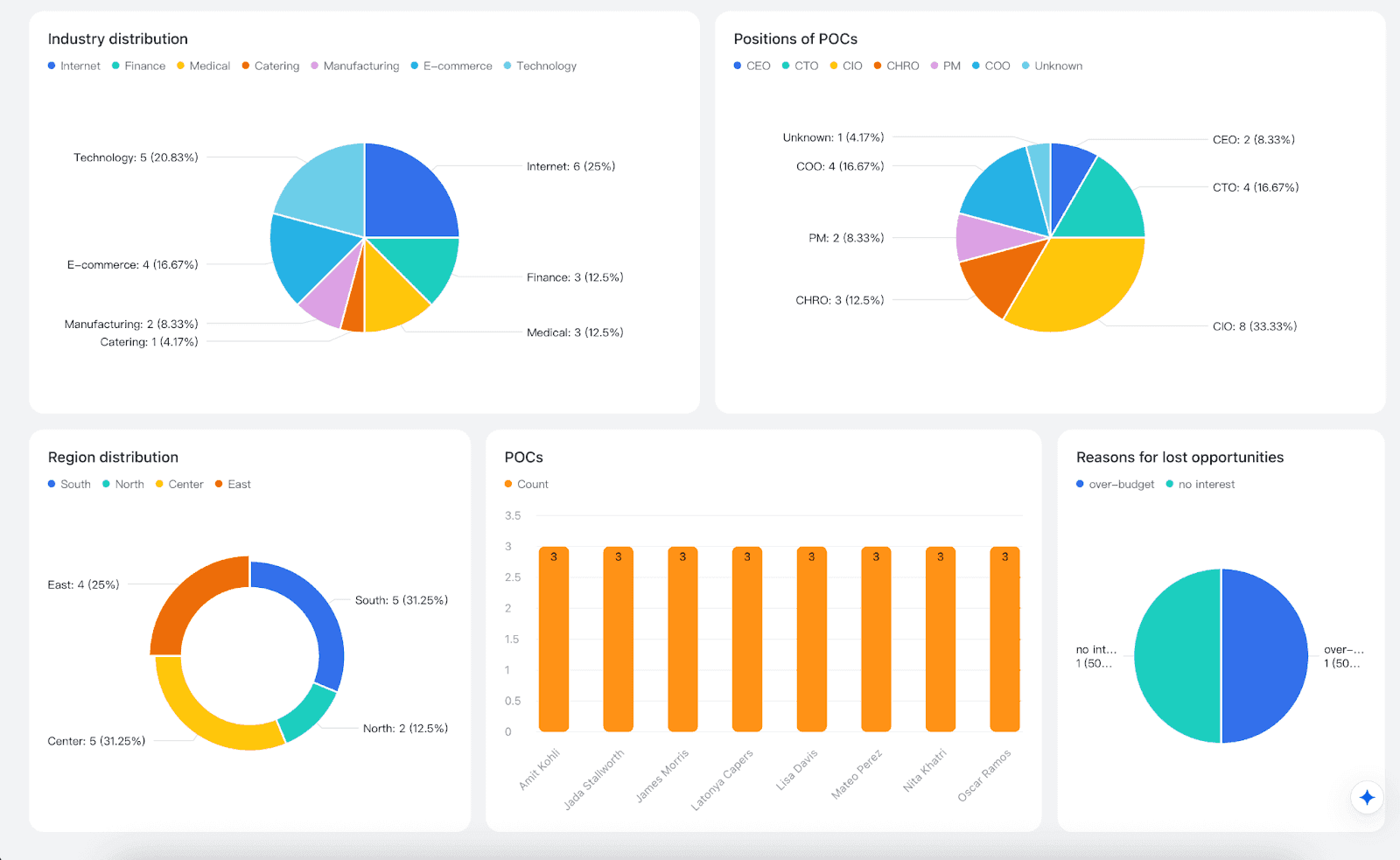Click the Nita Khatri bar
The height and width of the screenshot is (860, 1400).
[941, 639]
